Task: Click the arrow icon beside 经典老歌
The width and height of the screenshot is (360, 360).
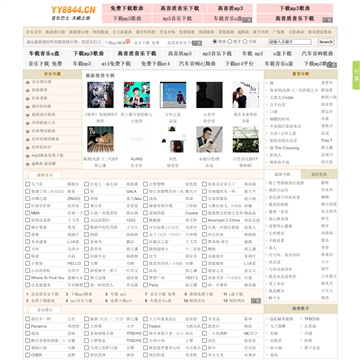Action: [28, 98]
